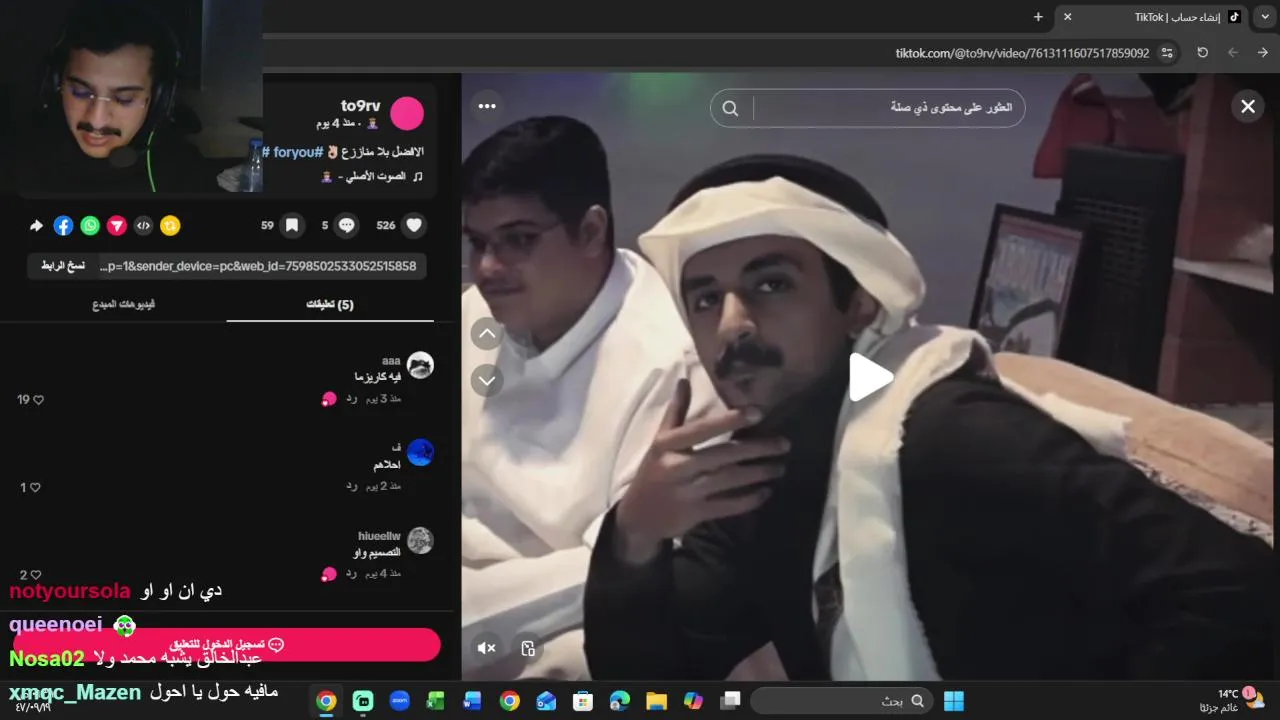Image resolution: width=1280 pixels, height=720 pixels.
Task: Play the TikTok video
Action: pos(871,378)
